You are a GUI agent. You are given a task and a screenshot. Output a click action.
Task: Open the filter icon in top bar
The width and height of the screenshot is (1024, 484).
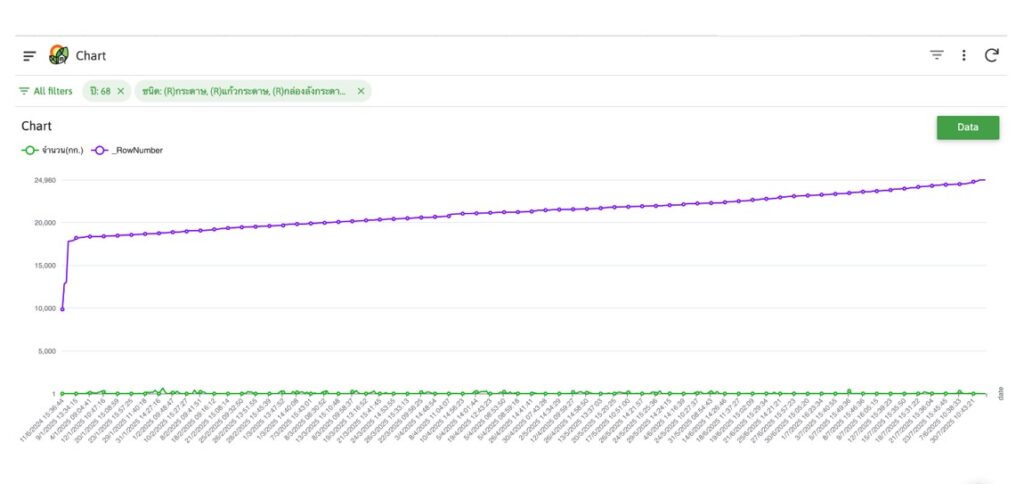[x=936, y=55]
